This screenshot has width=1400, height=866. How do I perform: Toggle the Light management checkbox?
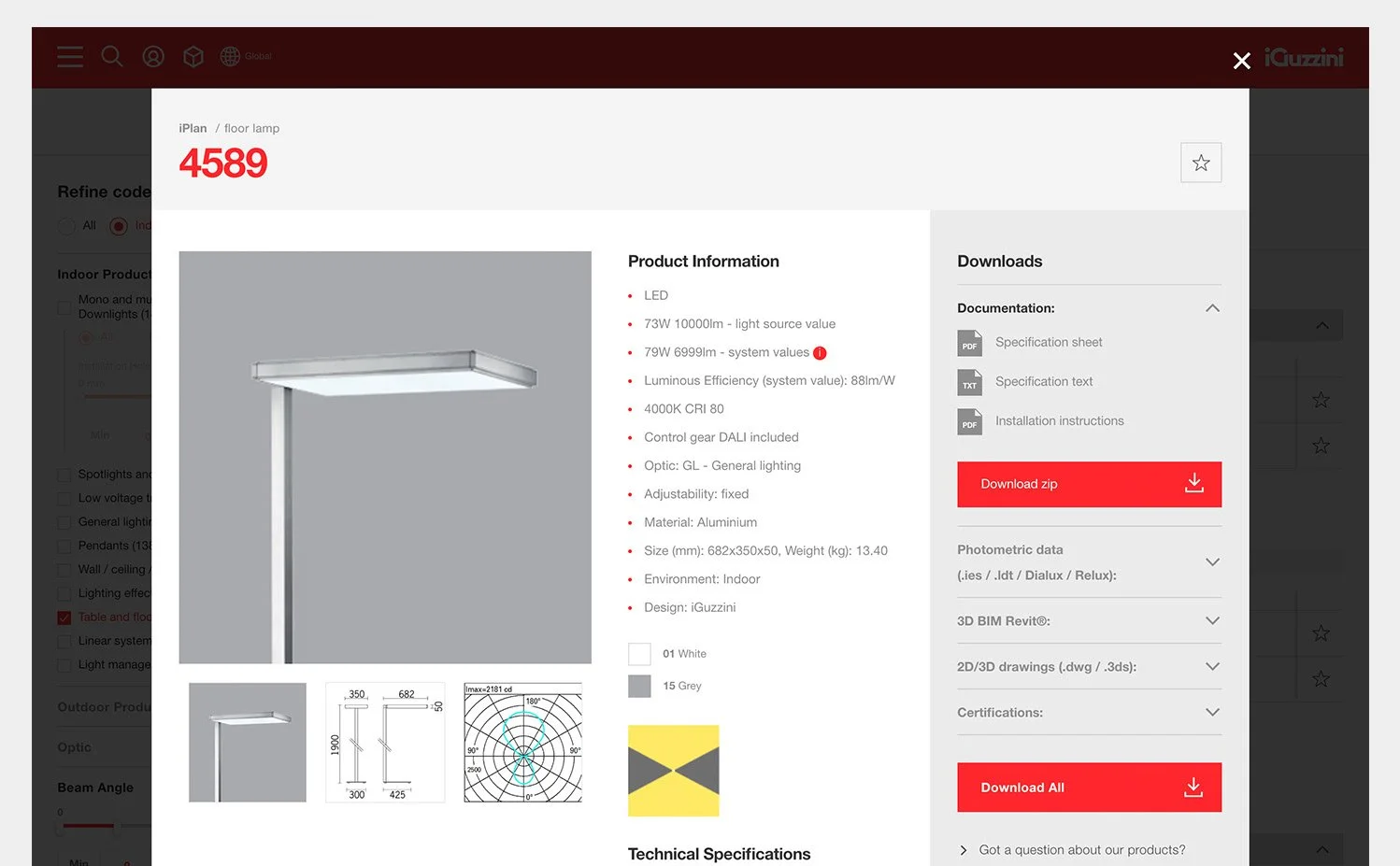click(64, 665)
